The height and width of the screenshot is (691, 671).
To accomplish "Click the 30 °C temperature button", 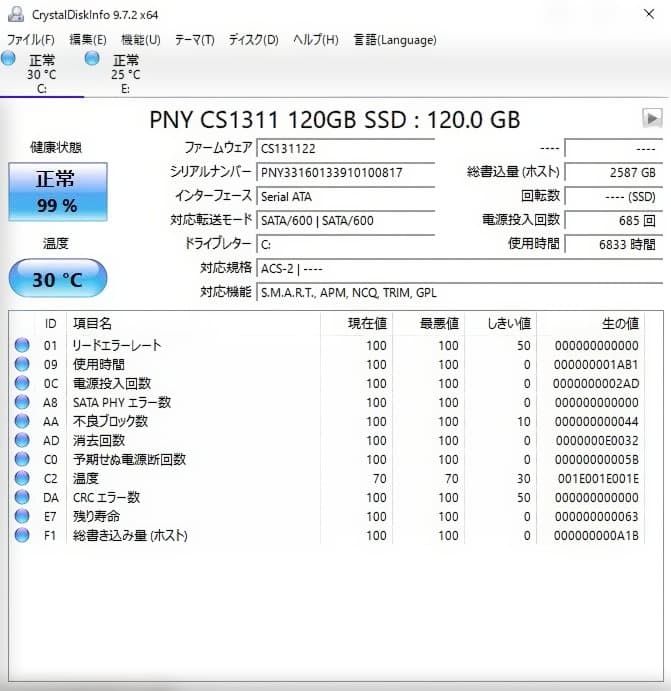I will pyautogui.click(x=58, y=278).
